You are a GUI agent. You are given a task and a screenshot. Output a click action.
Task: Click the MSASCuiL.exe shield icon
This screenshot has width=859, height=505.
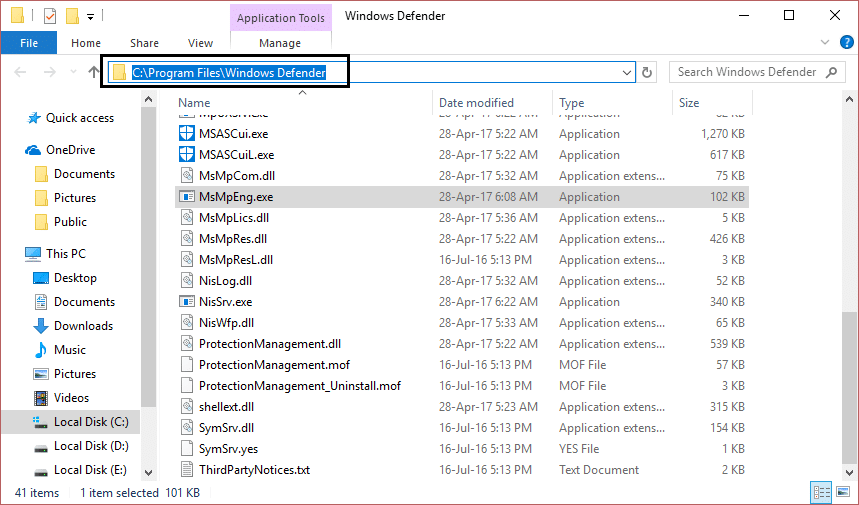187,154
